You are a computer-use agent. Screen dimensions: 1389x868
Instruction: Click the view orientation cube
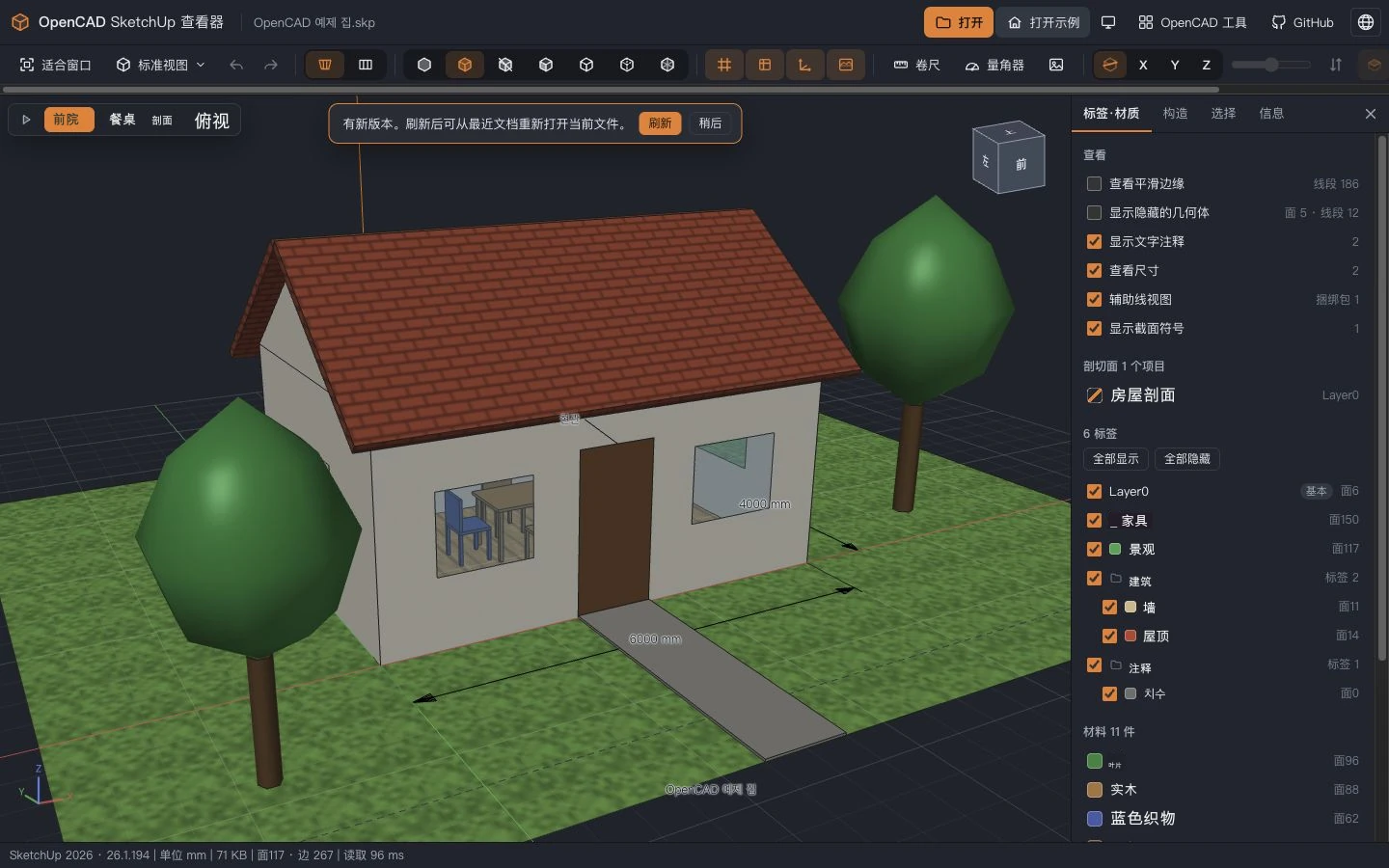point(1009,156)
